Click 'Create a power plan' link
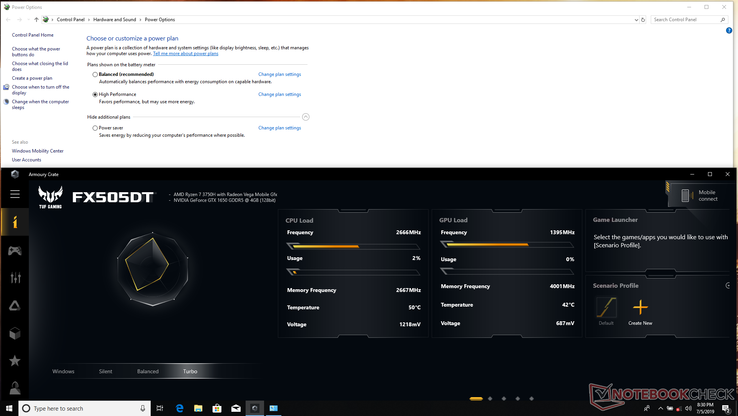 click(32, 78)
